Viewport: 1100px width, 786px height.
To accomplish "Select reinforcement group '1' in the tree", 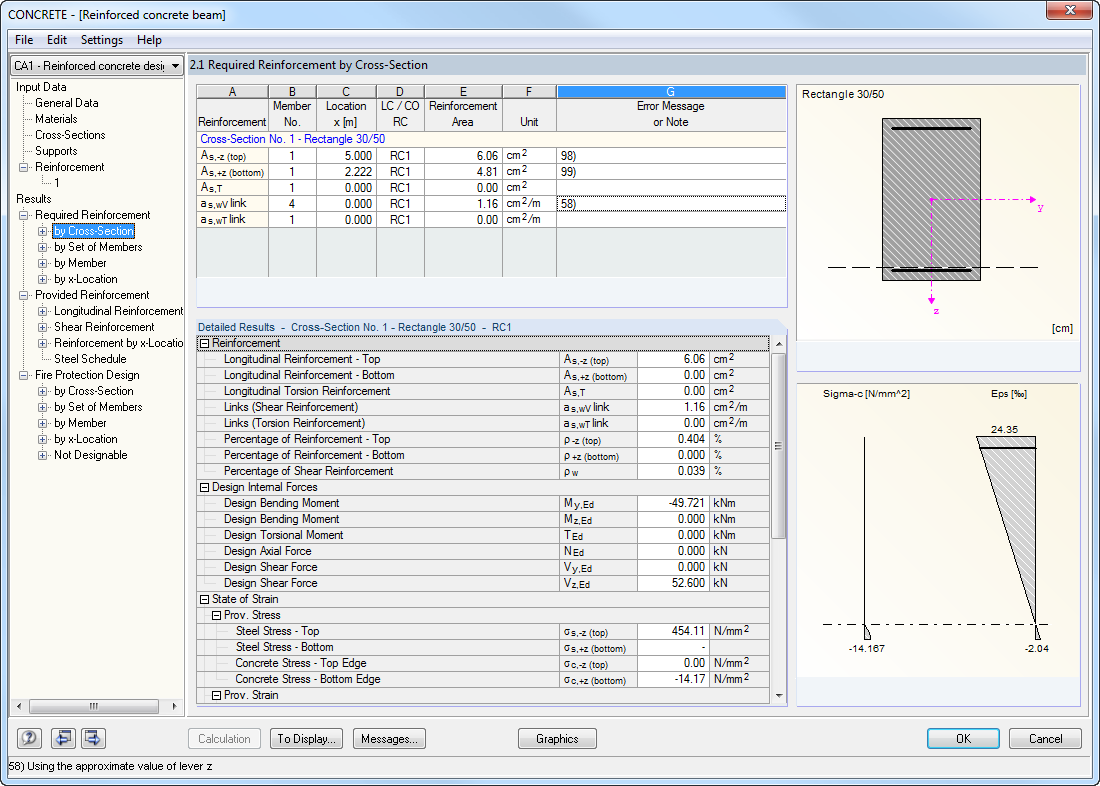I will pyautogui.click(x=57, y=182).
